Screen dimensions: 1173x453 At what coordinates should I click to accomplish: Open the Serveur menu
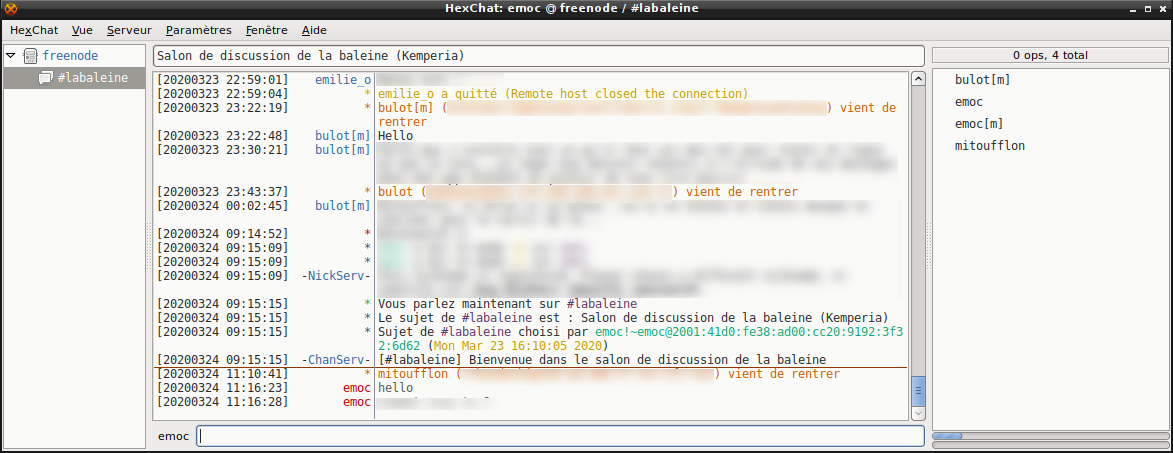point(129,31)
